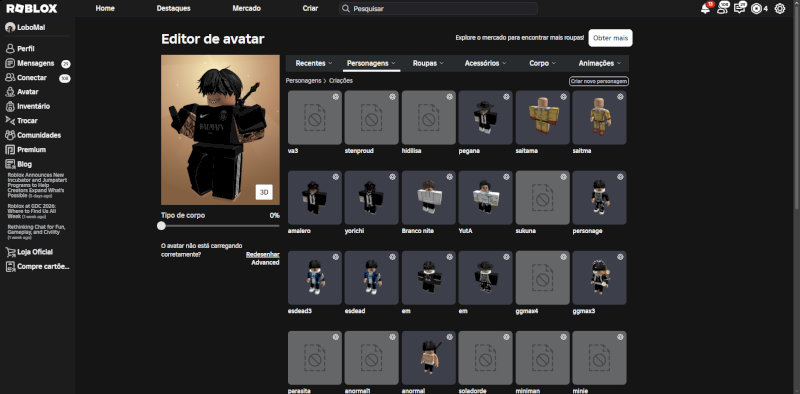Click Criar novo personagem button
This screenshot has height=394, width=800.
pyautogui.click(x=598, y=81)
